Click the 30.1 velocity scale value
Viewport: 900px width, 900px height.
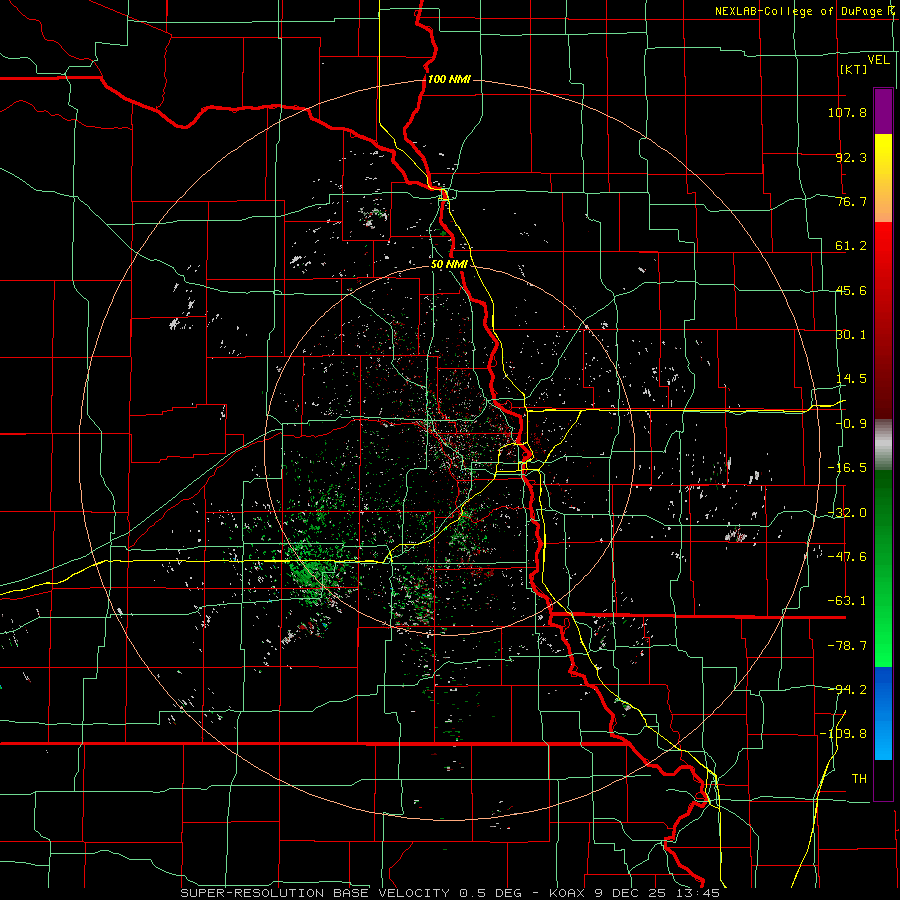[x=851, y=335]
